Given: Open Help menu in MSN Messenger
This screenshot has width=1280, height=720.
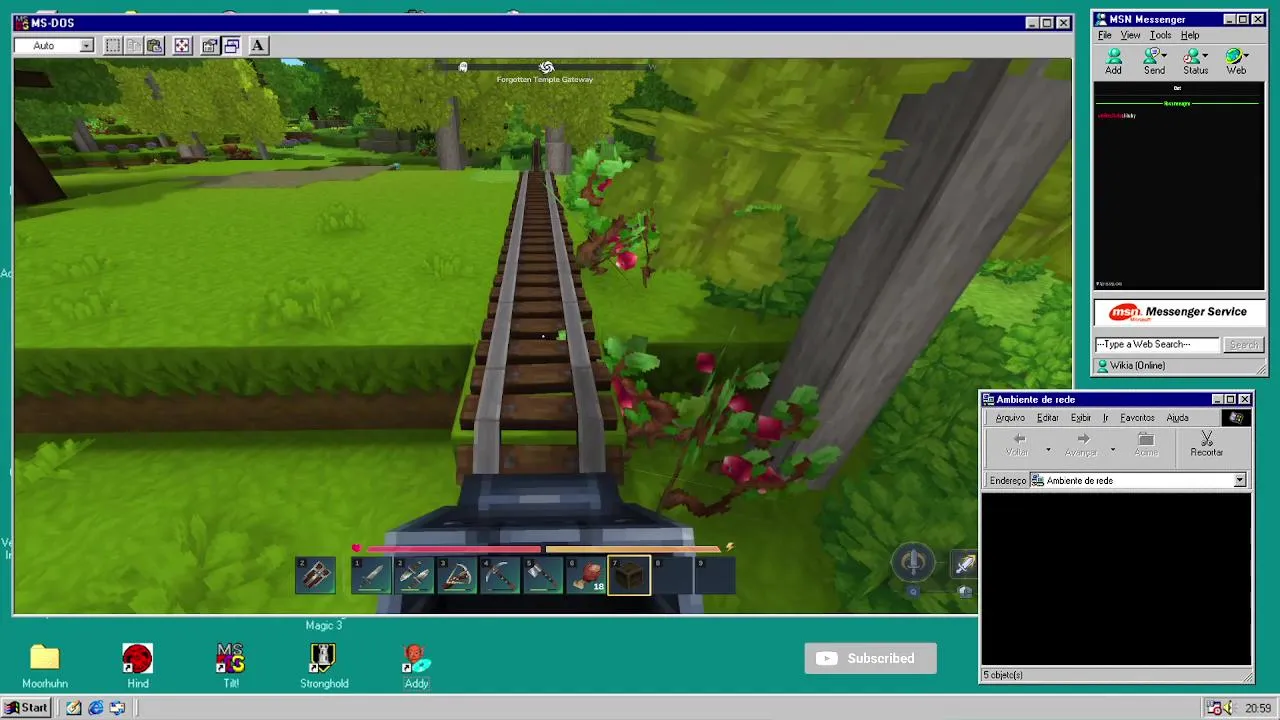Looking at the screenshot, I should [1190, 35].
